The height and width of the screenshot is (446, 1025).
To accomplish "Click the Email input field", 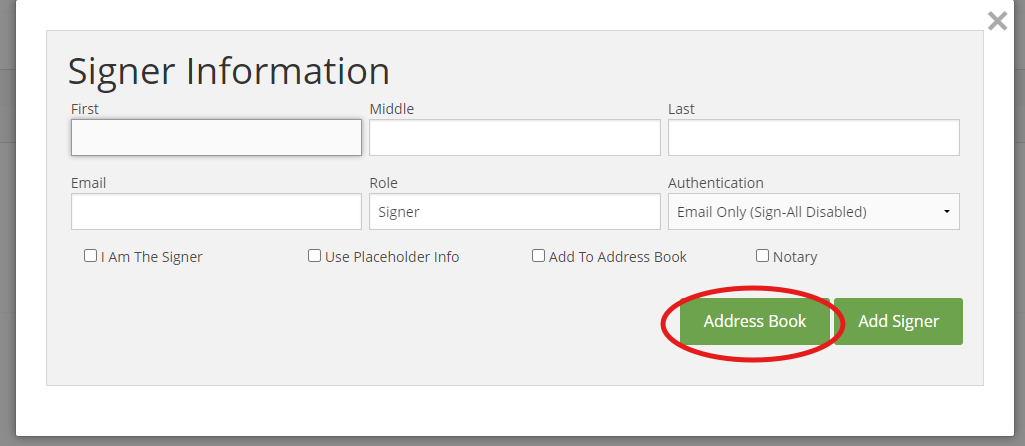I will point(216,211).
